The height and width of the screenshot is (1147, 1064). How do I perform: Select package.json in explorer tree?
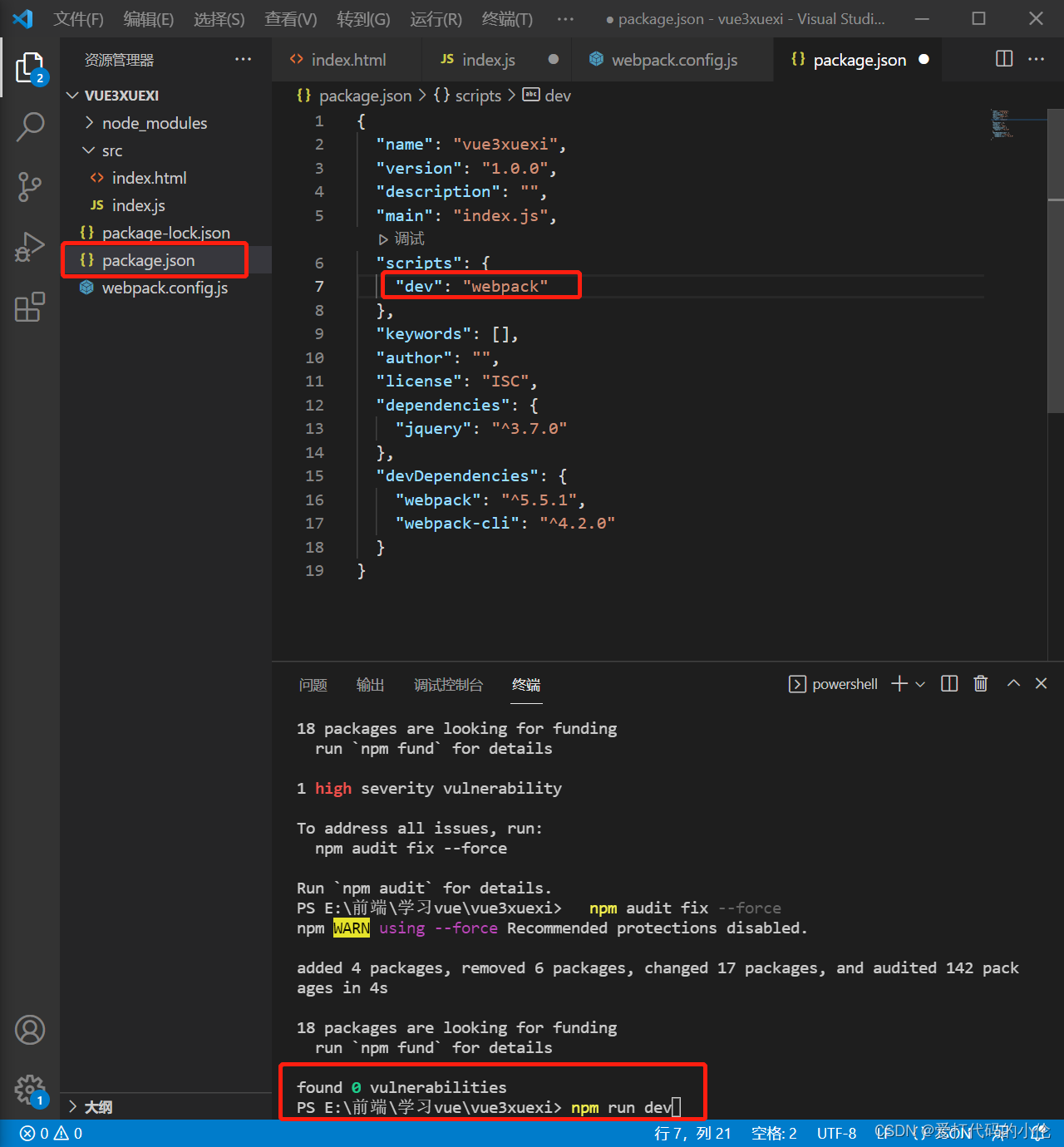point(165,260)
